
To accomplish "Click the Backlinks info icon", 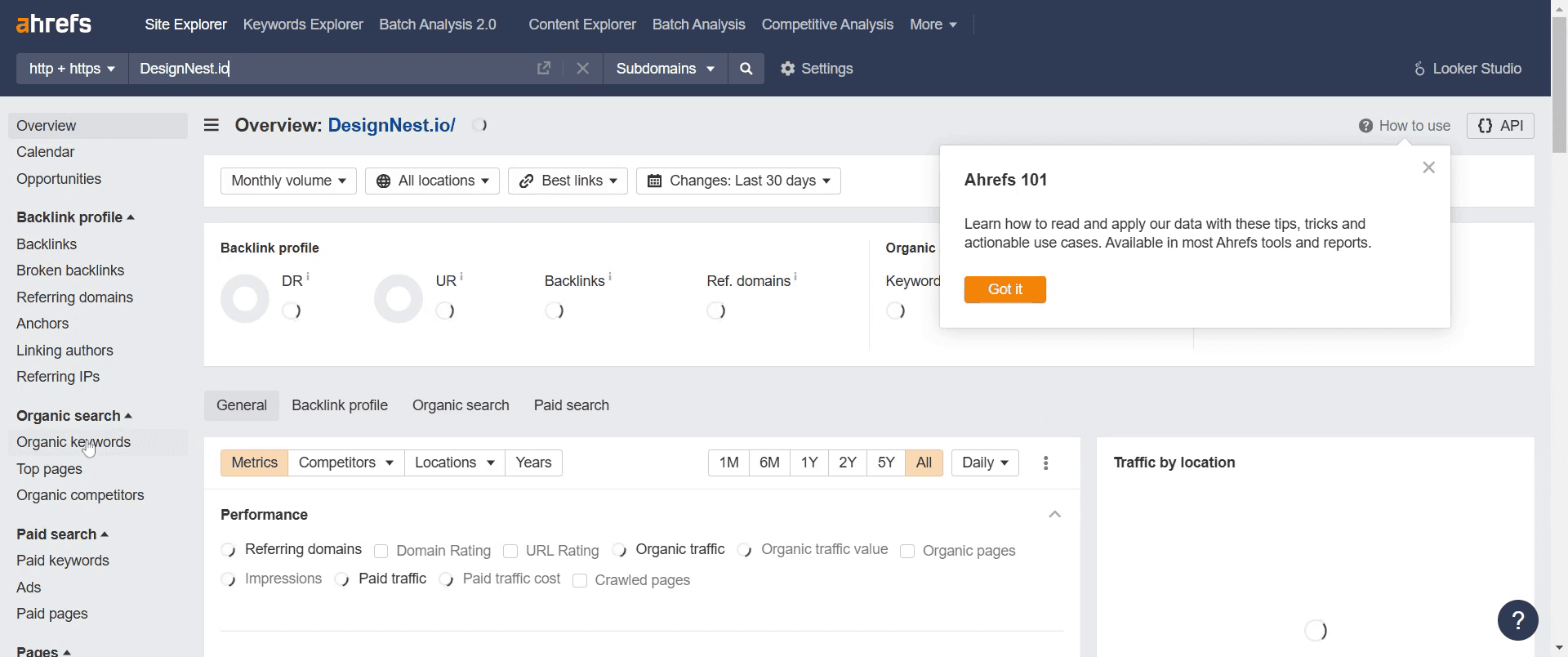I will 610,277.
